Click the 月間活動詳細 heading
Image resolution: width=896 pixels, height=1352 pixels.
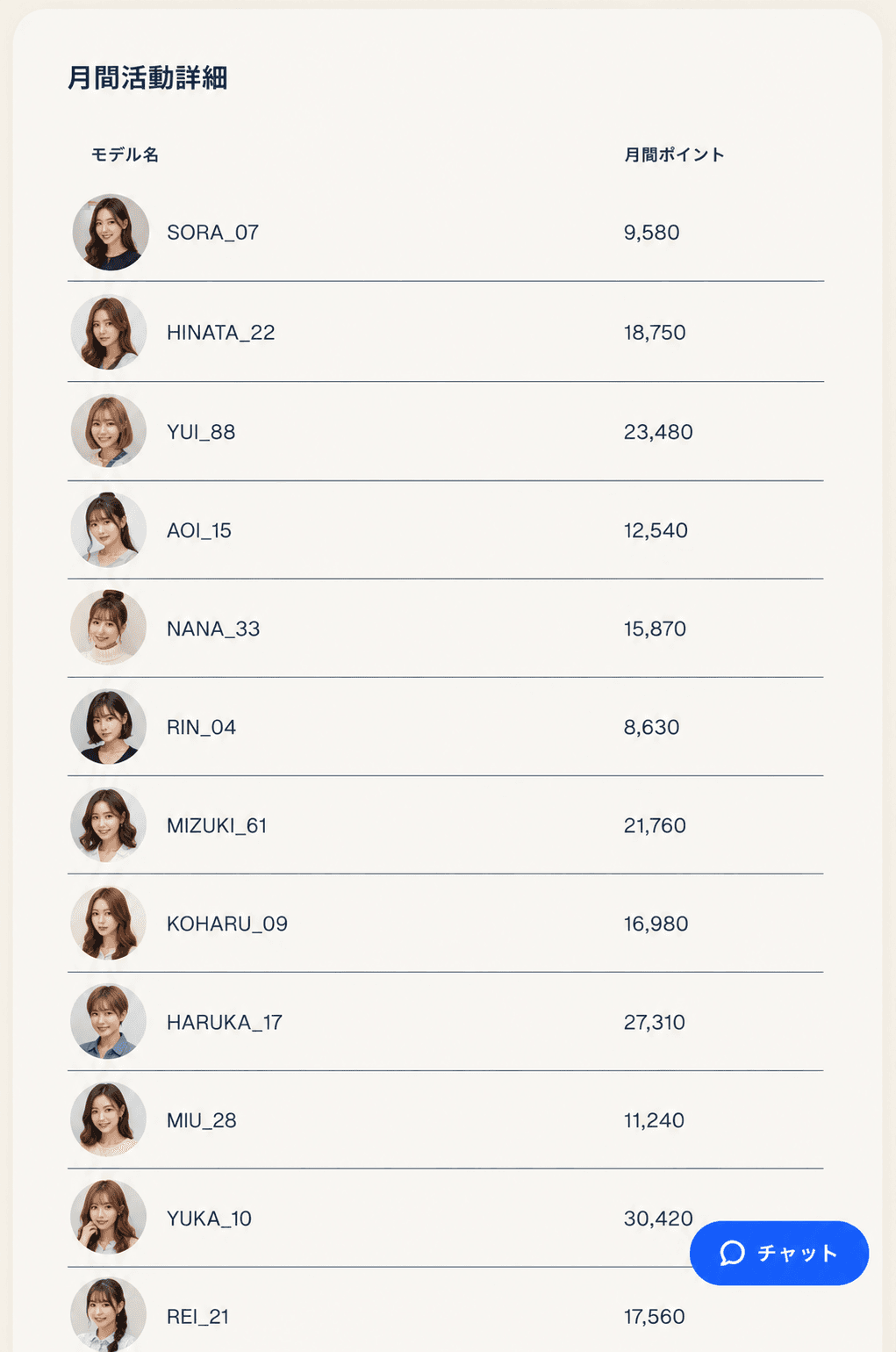tap(147, 78)
